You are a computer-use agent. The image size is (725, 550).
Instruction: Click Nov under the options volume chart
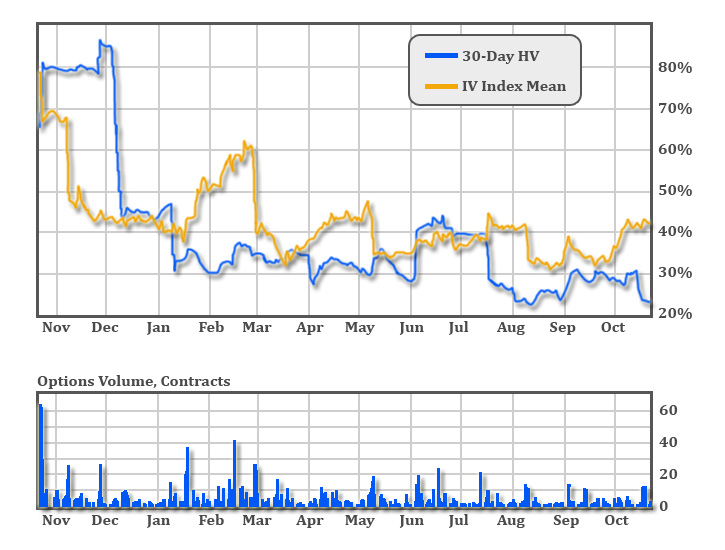pos(56,521)
